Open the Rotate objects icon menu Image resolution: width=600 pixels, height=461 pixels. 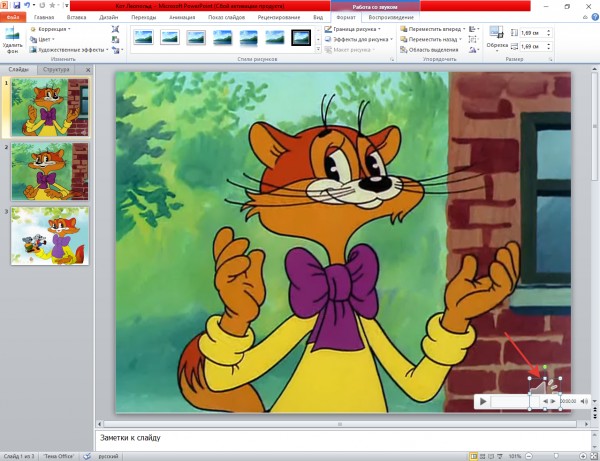point(474,50)
